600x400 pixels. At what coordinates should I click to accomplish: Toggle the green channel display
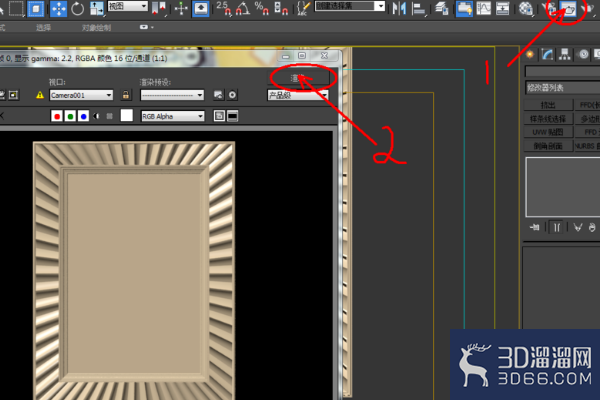click(70, 116)
